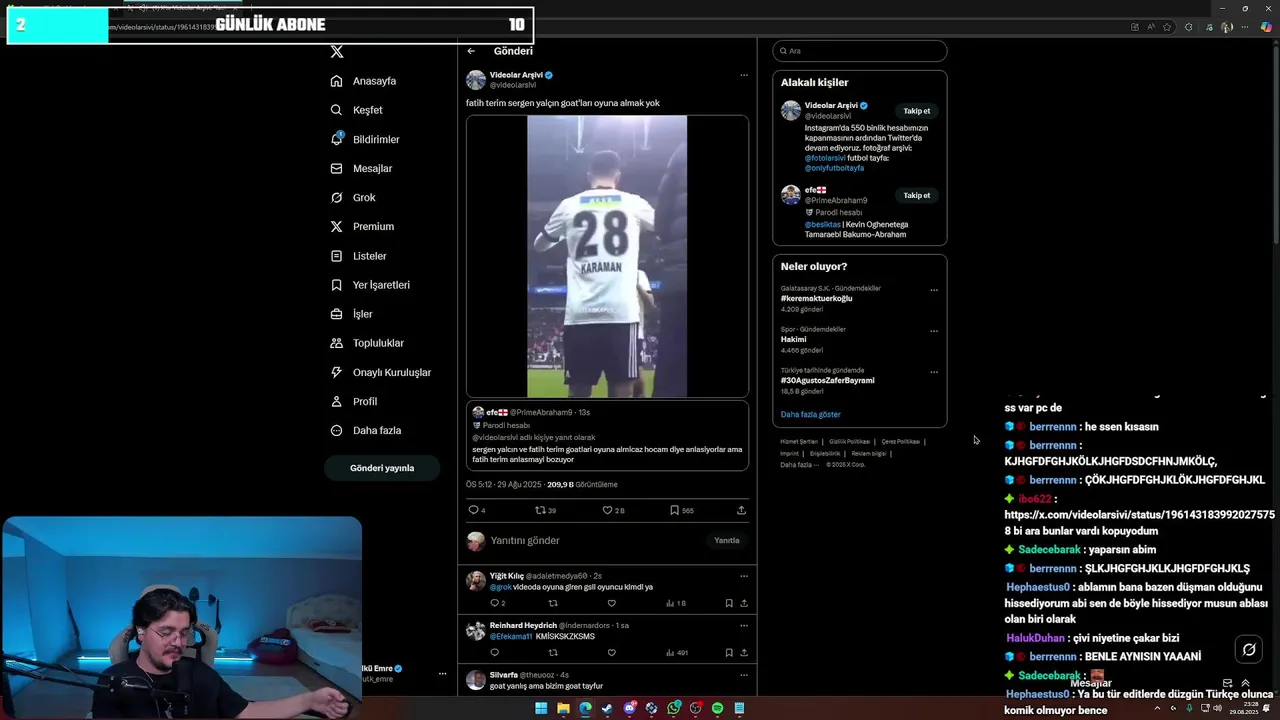Share Reinhard Heydrich's comment
The height and width of the screenshot is (720, 1280).
(743, 653)
